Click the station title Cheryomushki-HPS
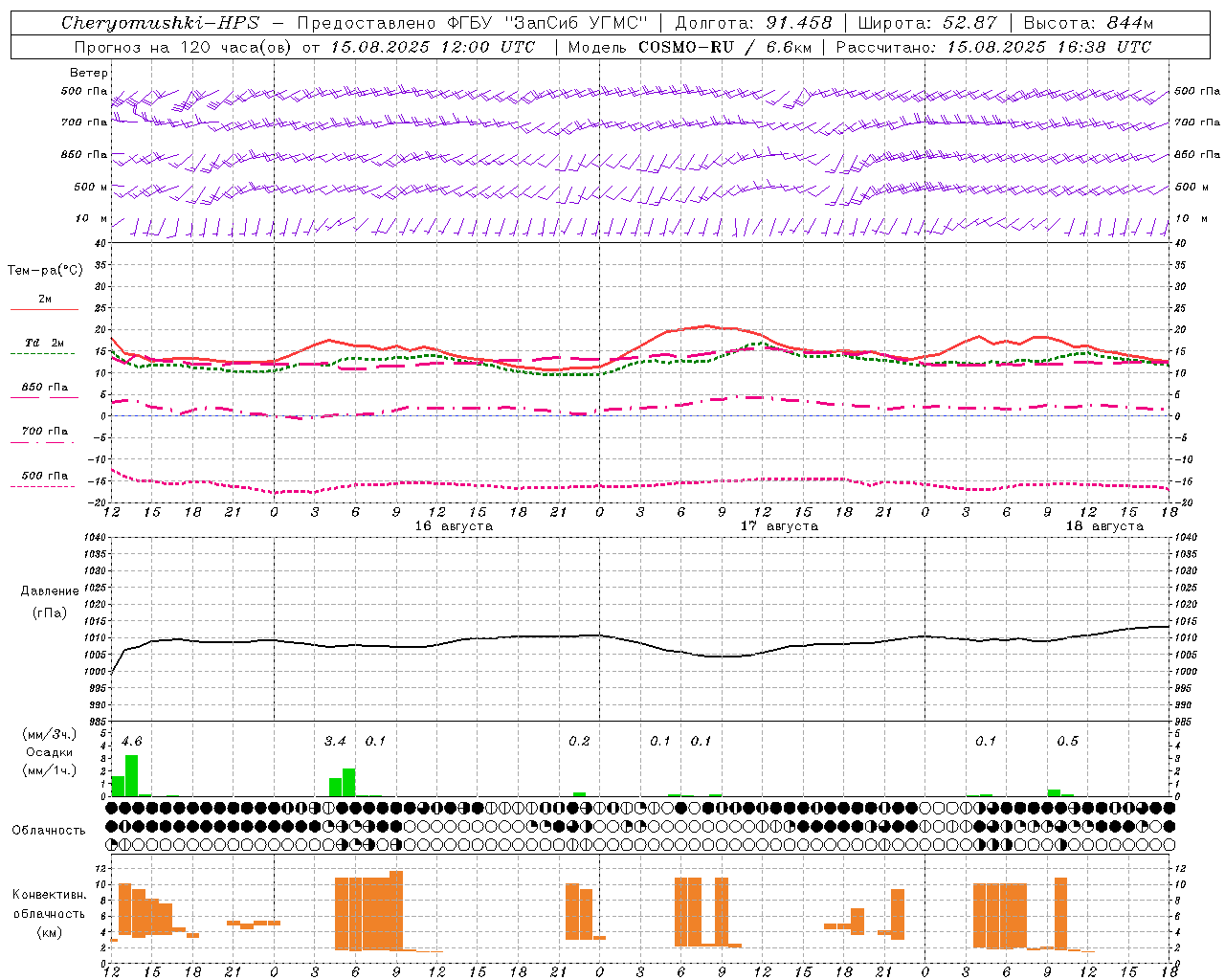Screen dimensions: 1225x980 pos(160,23)
